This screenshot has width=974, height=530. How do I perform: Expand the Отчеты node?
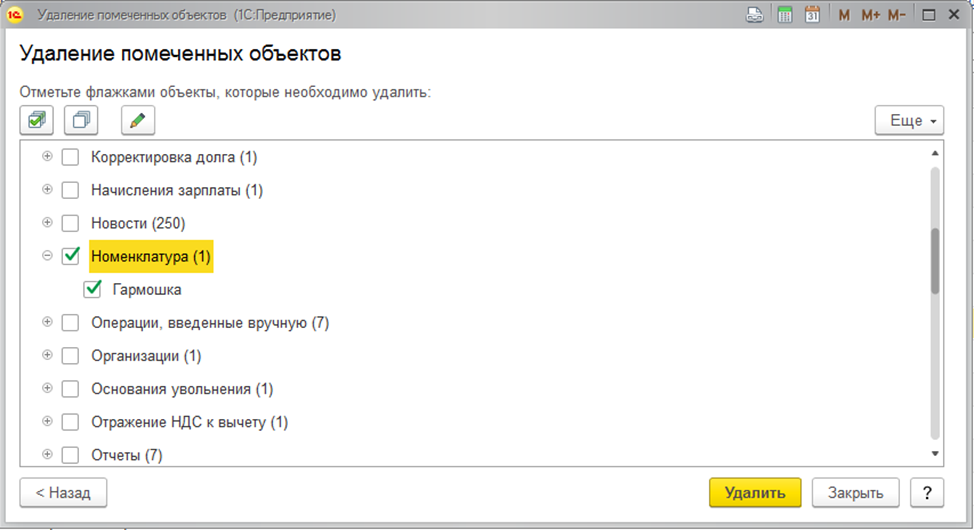[47, 454]
